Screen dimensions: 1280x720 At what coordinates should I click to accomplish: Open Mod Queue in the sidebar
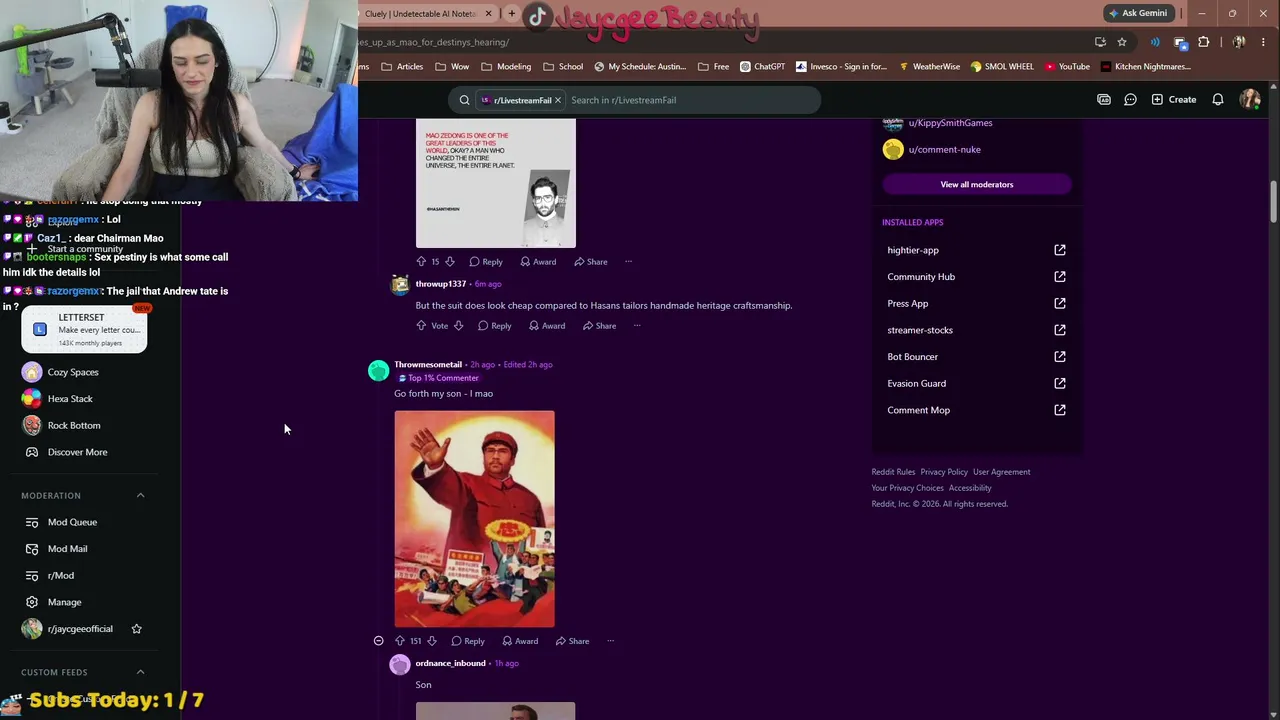tap(72, 522)
